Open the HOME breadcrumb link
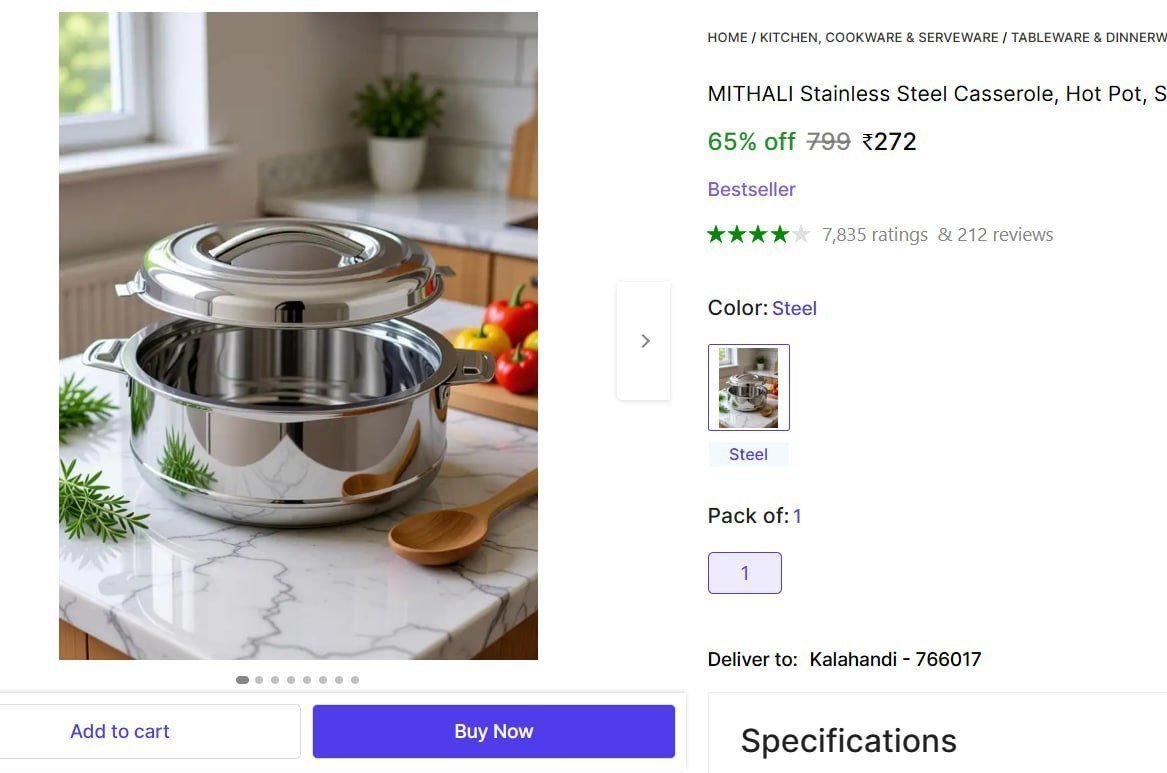Screen dimensions: 1167x773 (727, 37)
